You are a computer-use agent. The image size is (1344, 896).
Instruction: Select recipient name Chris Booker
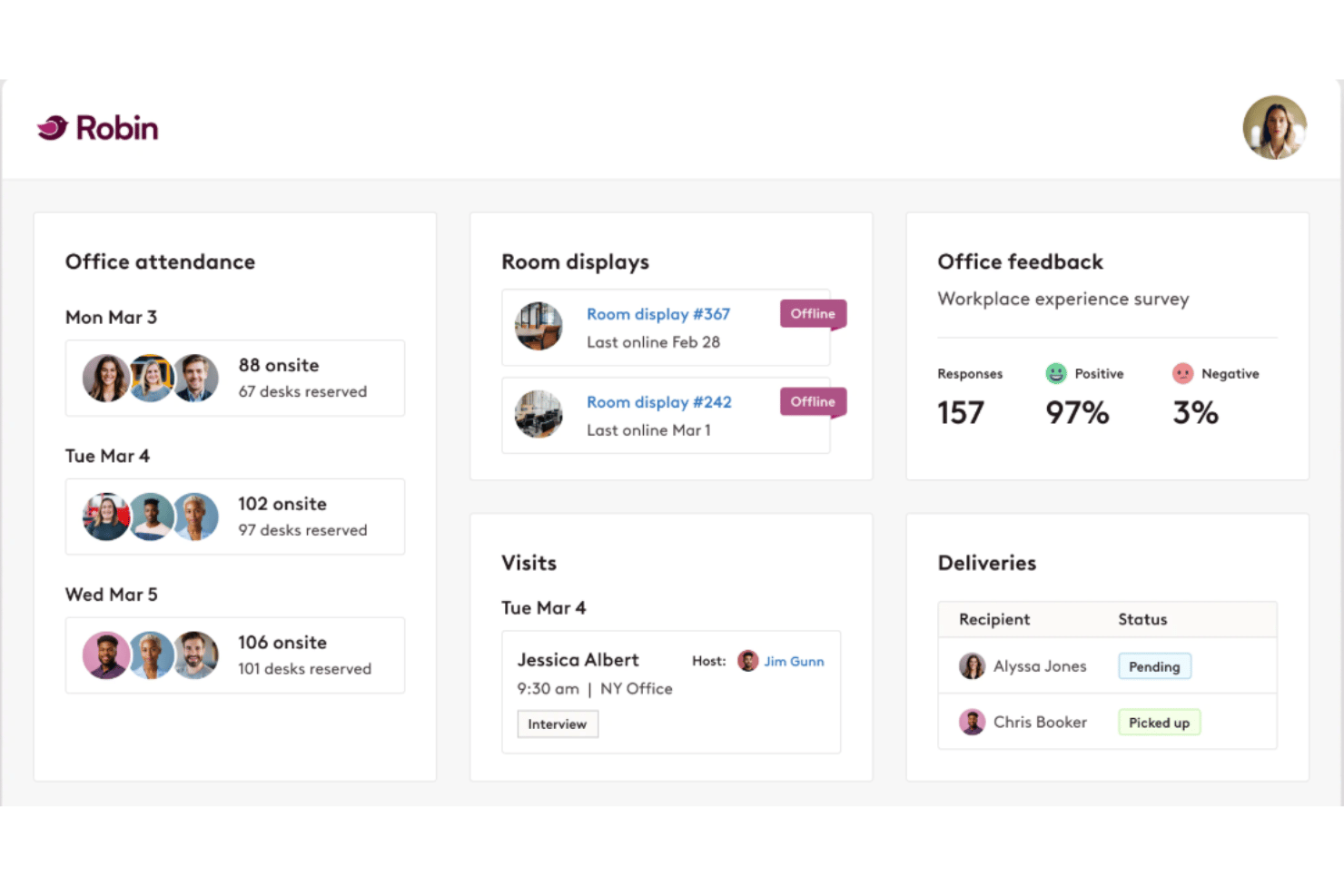1040,723
